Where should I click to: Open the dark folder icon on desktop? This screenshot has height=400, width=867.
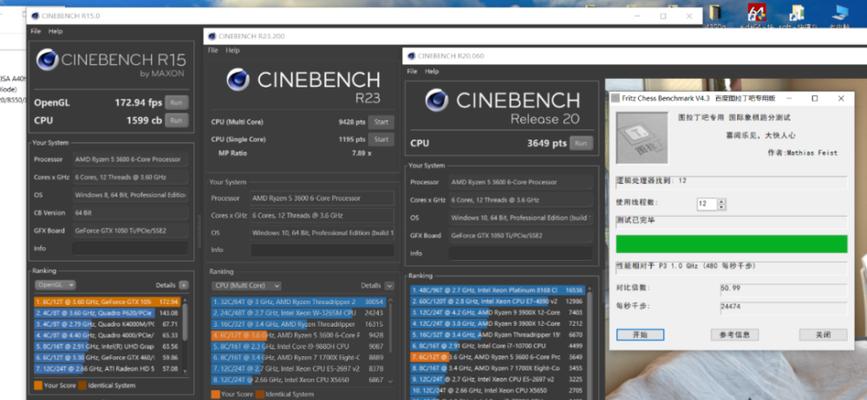click(715, 12)
